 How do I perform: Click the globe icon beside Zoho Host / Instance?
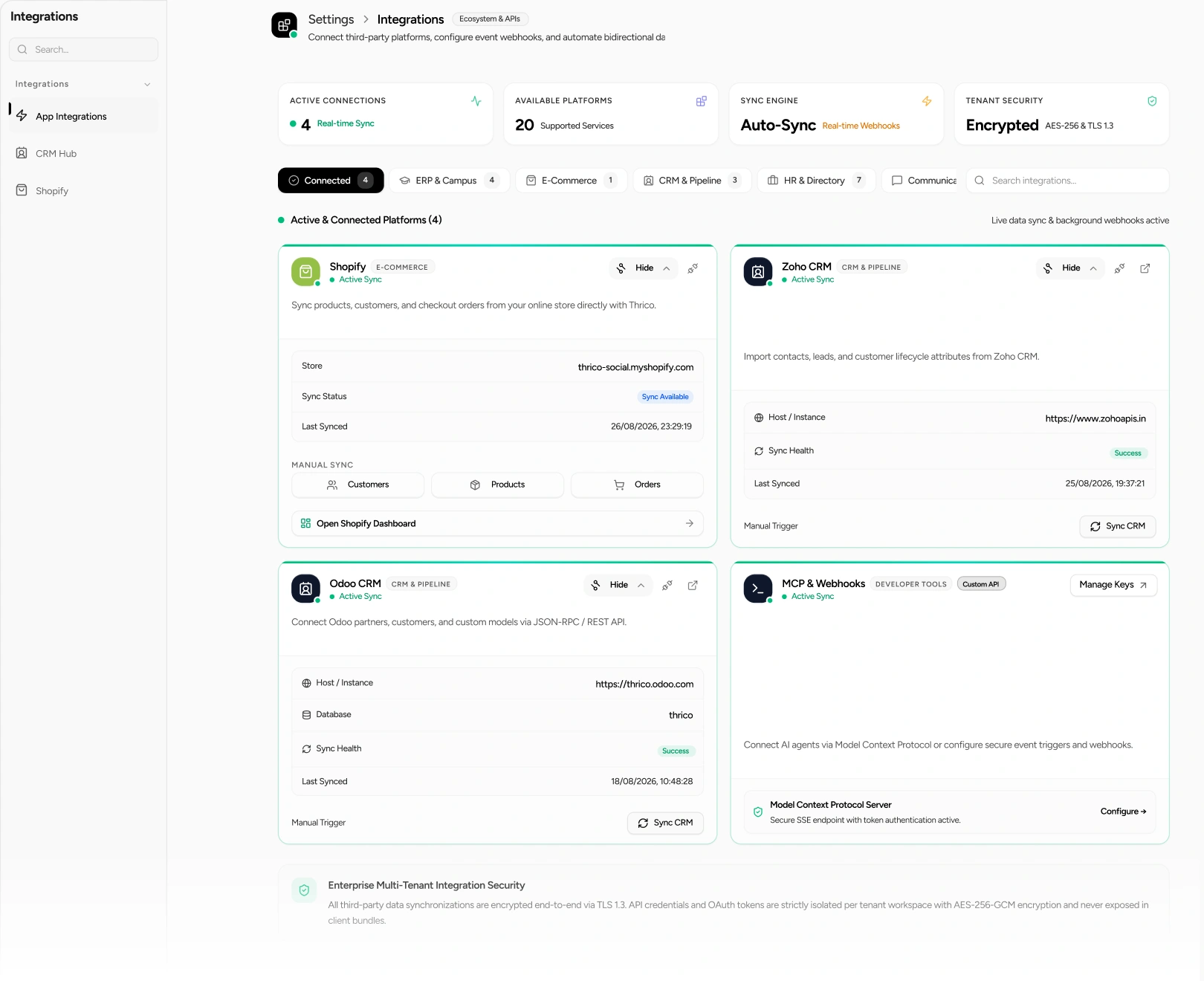click(759, 418)
